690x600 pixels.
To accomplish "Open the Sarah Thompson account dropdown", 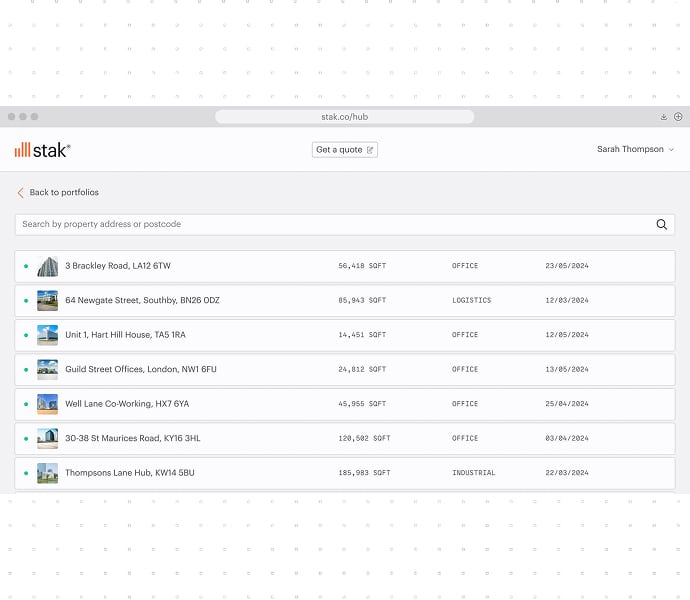I will pos(635,149).
